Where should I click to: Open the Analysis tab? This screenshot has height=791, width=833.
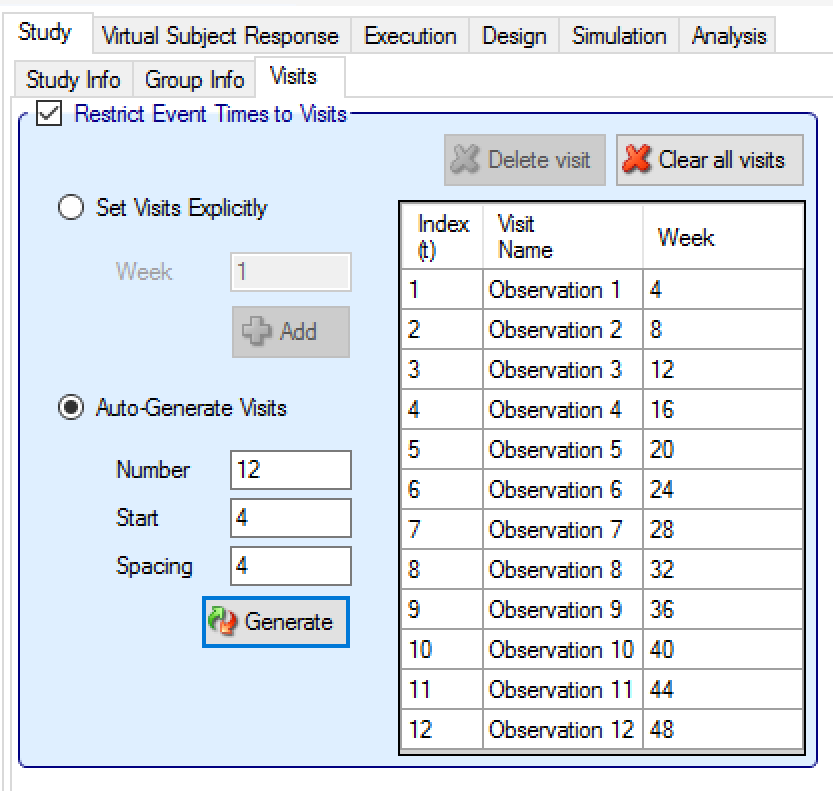[729, 36]
